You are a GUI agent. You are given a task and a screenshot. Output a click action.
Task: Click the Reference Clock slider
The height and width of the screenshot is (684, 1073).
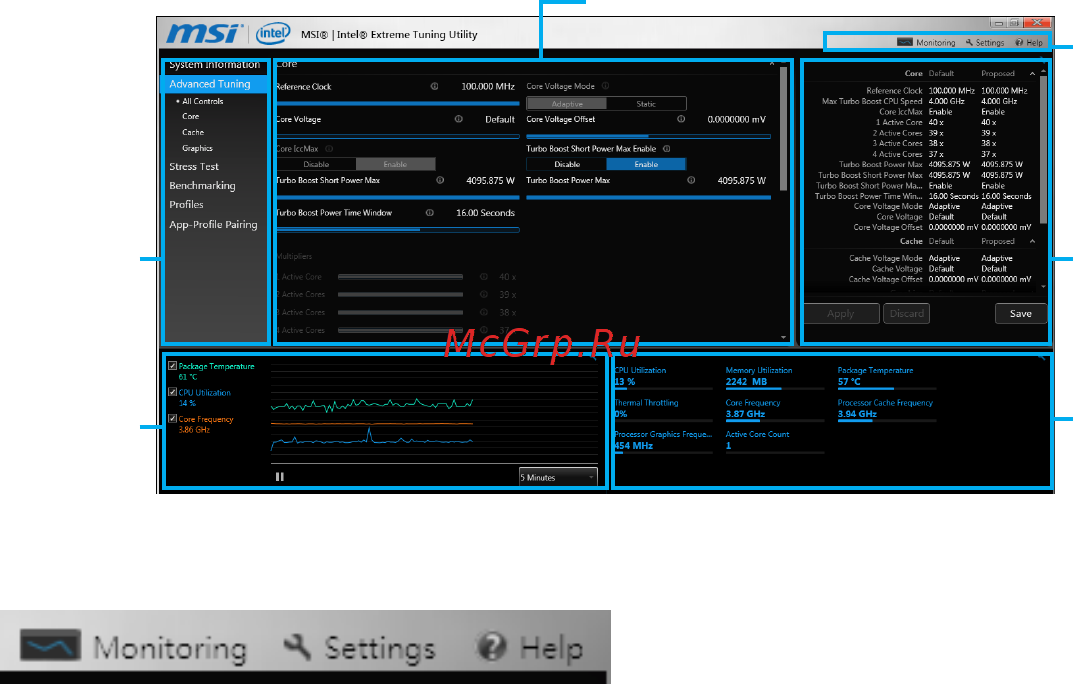coord(398,103)
